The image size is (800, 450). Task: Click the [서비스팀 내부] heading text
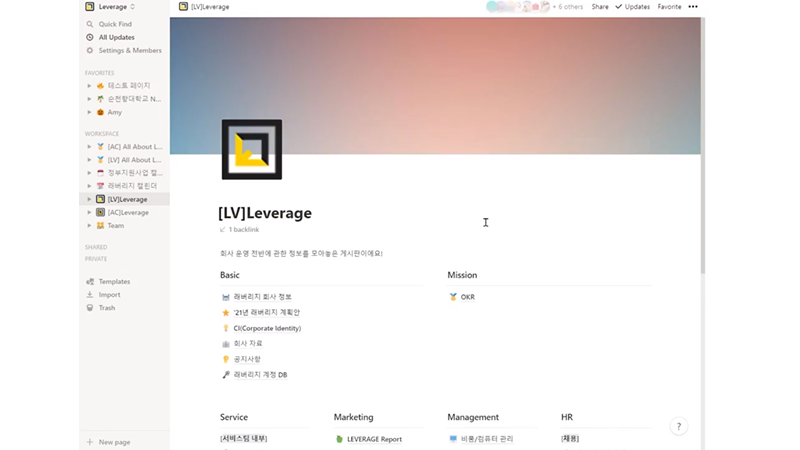(x=243, y=439)
